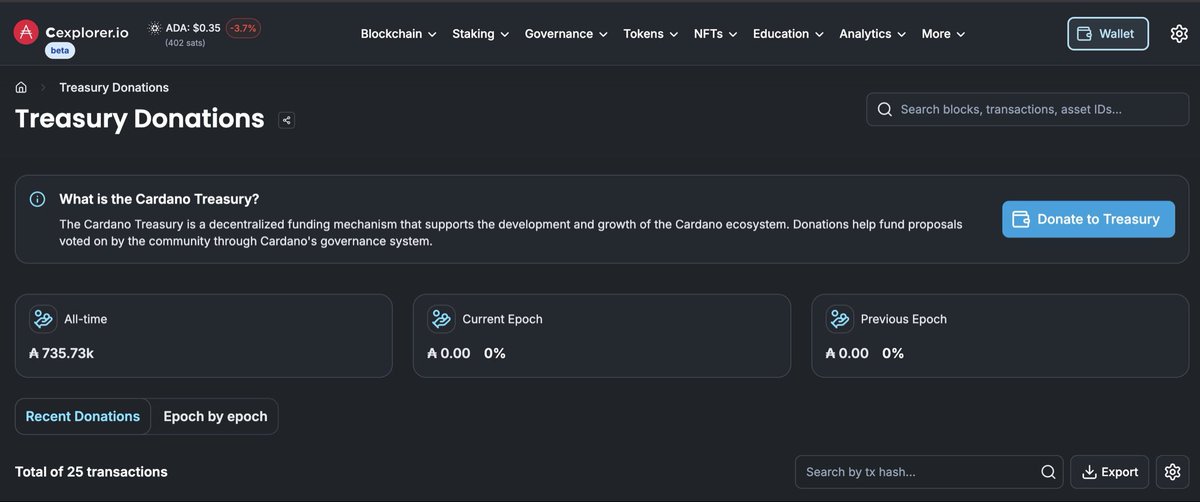Click the Previous Epoch ₳ 0.00 value

pos(847,353)
